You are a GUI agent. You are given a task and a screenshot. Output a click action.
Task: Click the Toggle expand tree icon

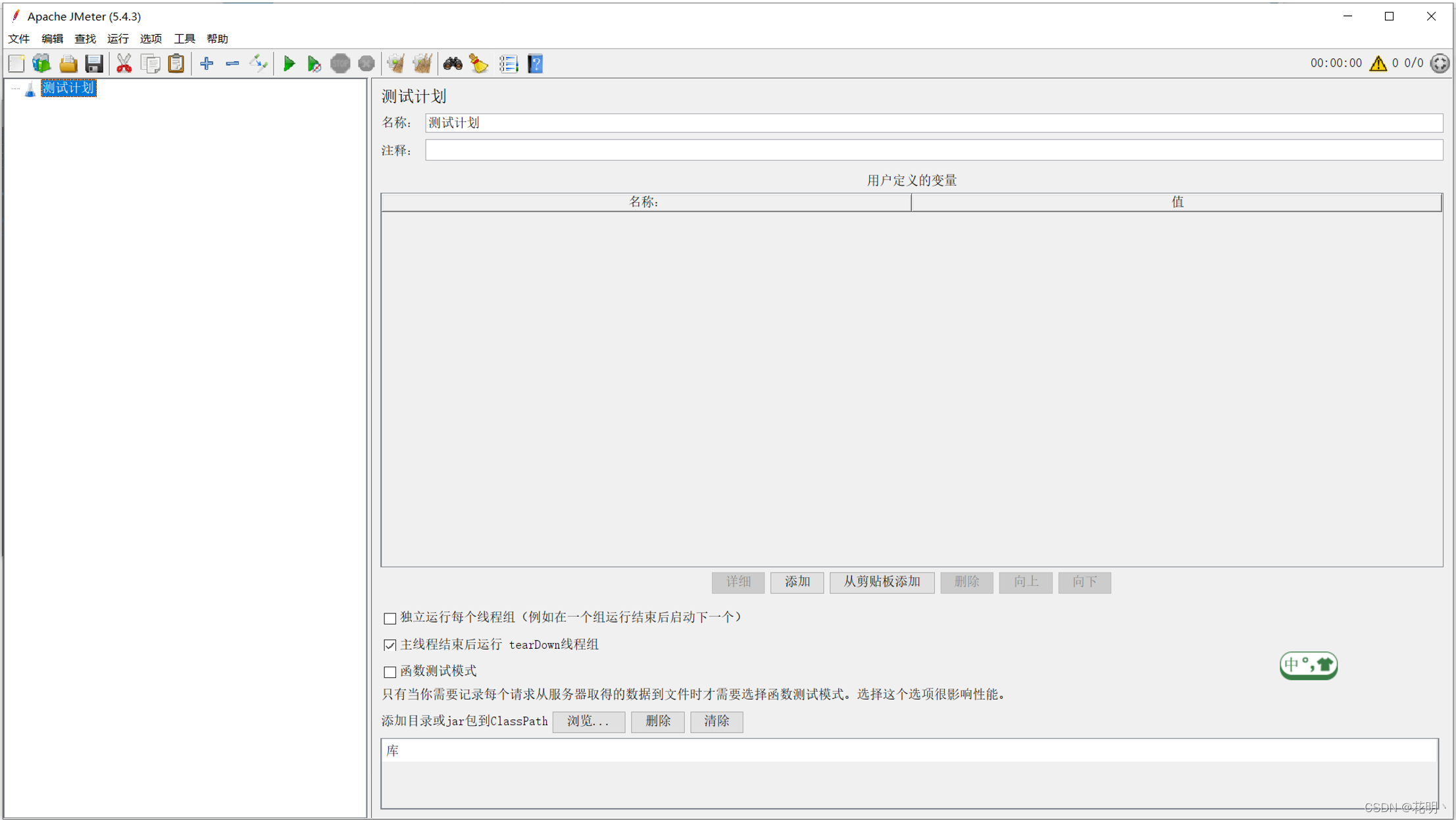pos(259,64)
